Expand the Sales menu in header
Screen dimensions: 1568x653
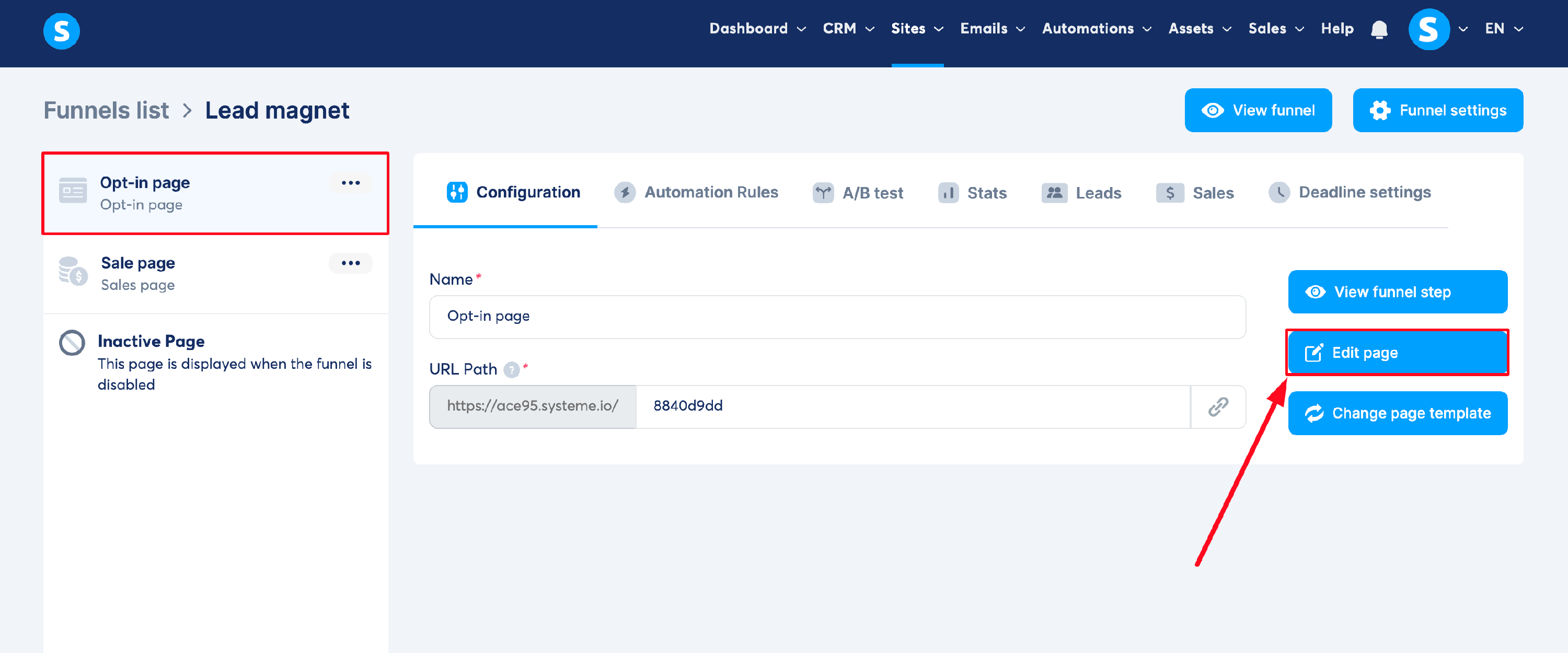tap(1276, 29)
